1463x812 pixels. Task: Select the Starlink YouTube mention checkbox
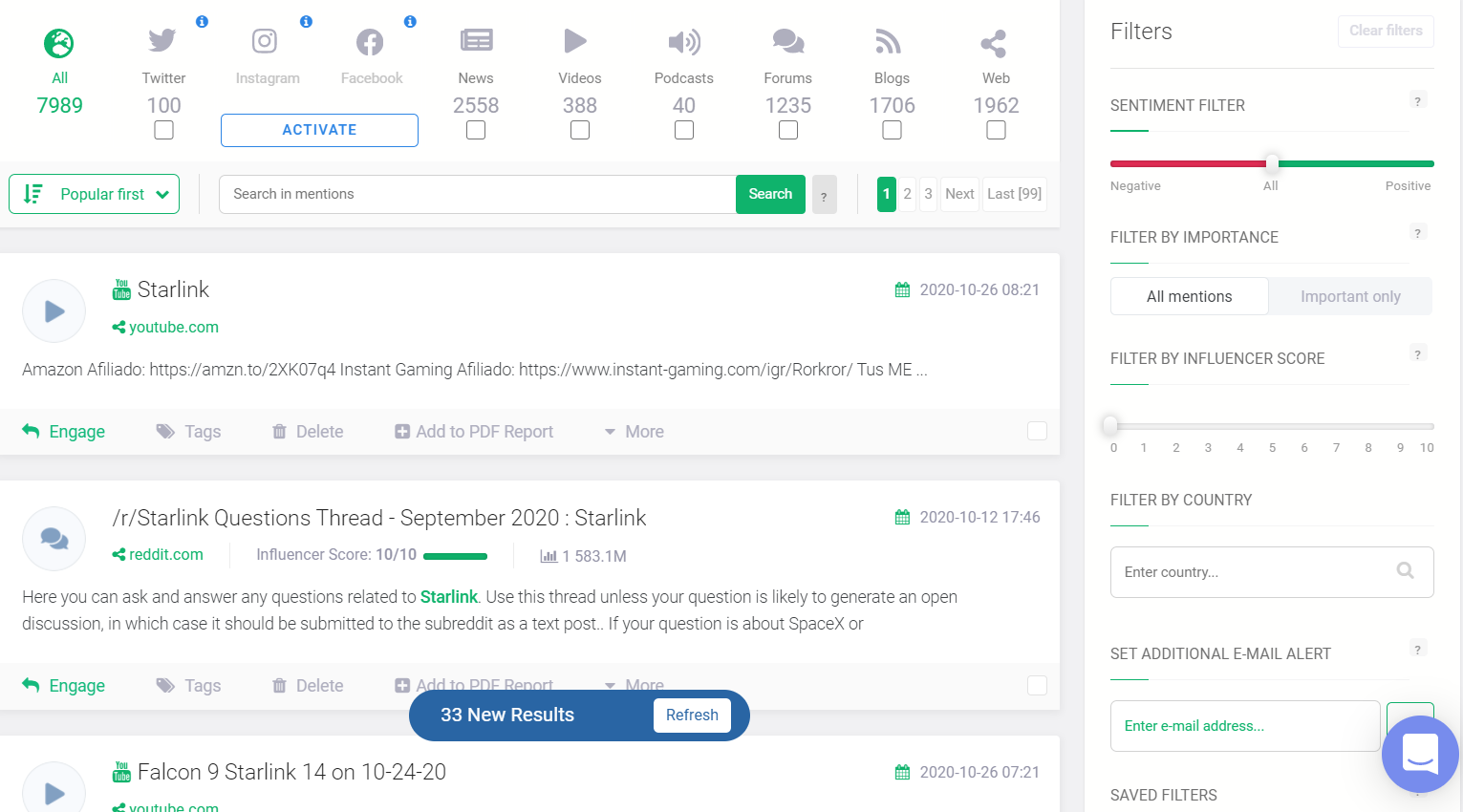pos(1037,432)
